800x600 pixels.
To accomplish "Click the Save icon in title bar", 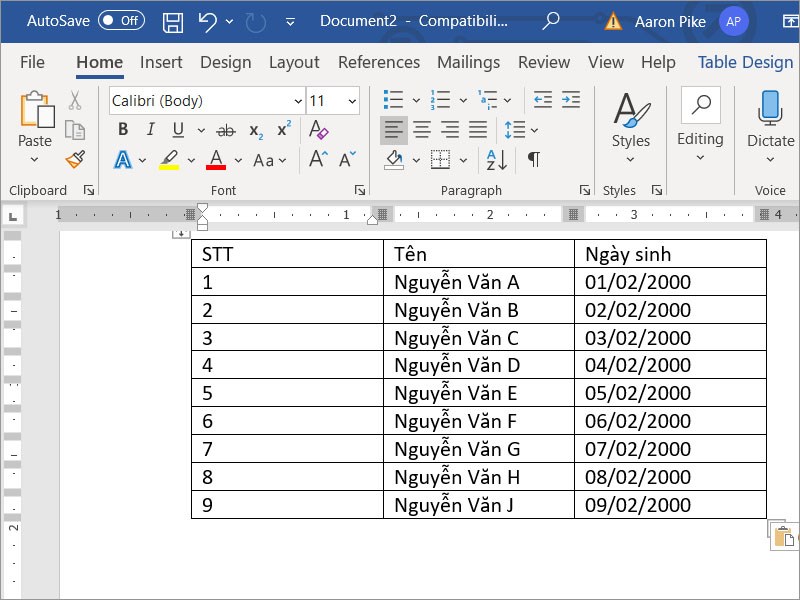I will [x=172, y=22].
